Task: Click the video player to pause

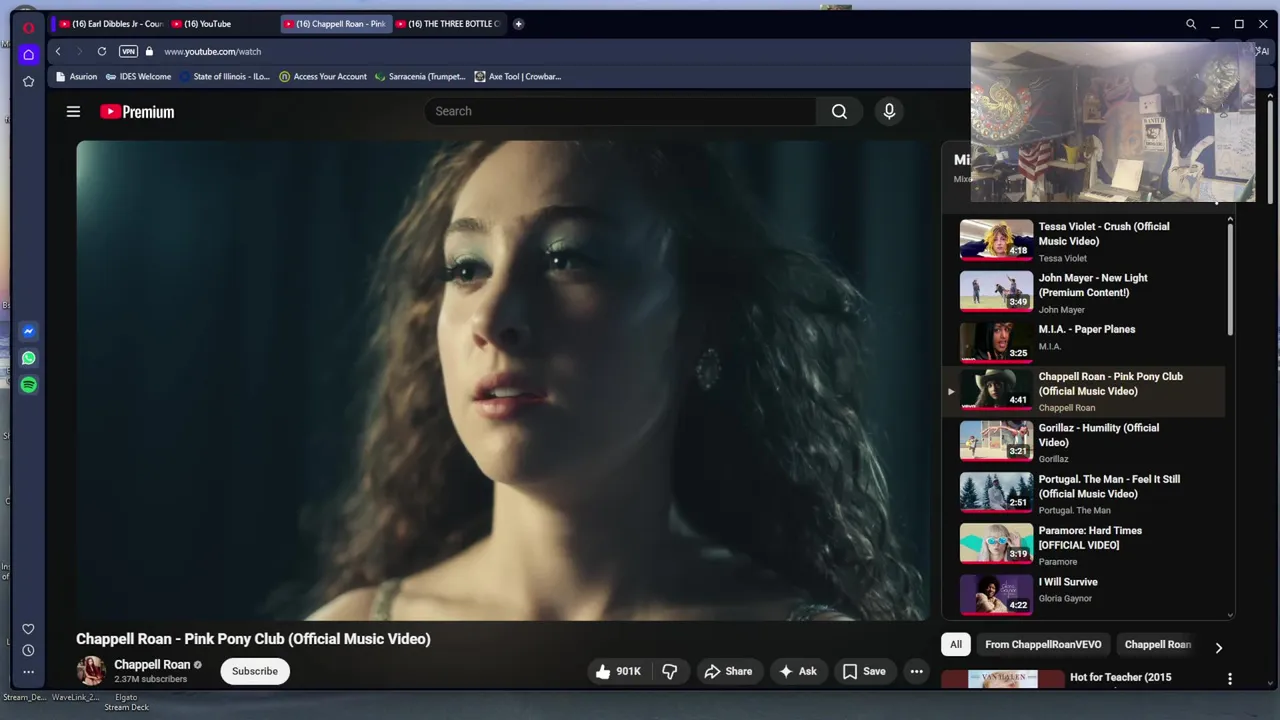Action: point(503,380)
